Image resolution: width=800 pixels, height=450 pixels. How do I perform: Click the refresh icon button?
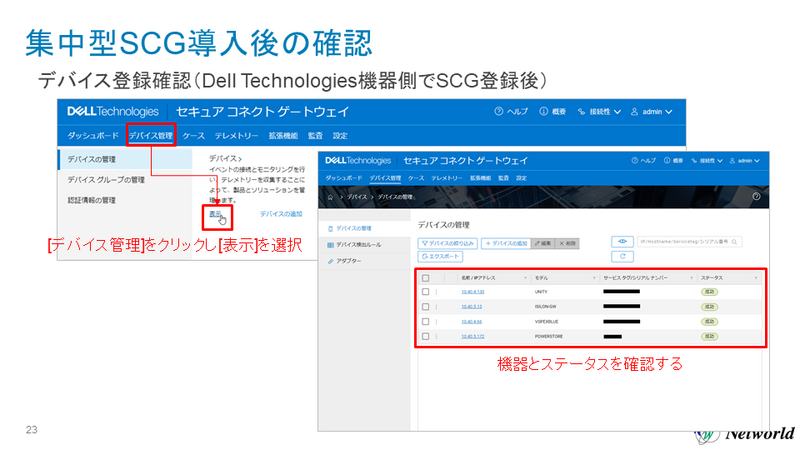622,256
